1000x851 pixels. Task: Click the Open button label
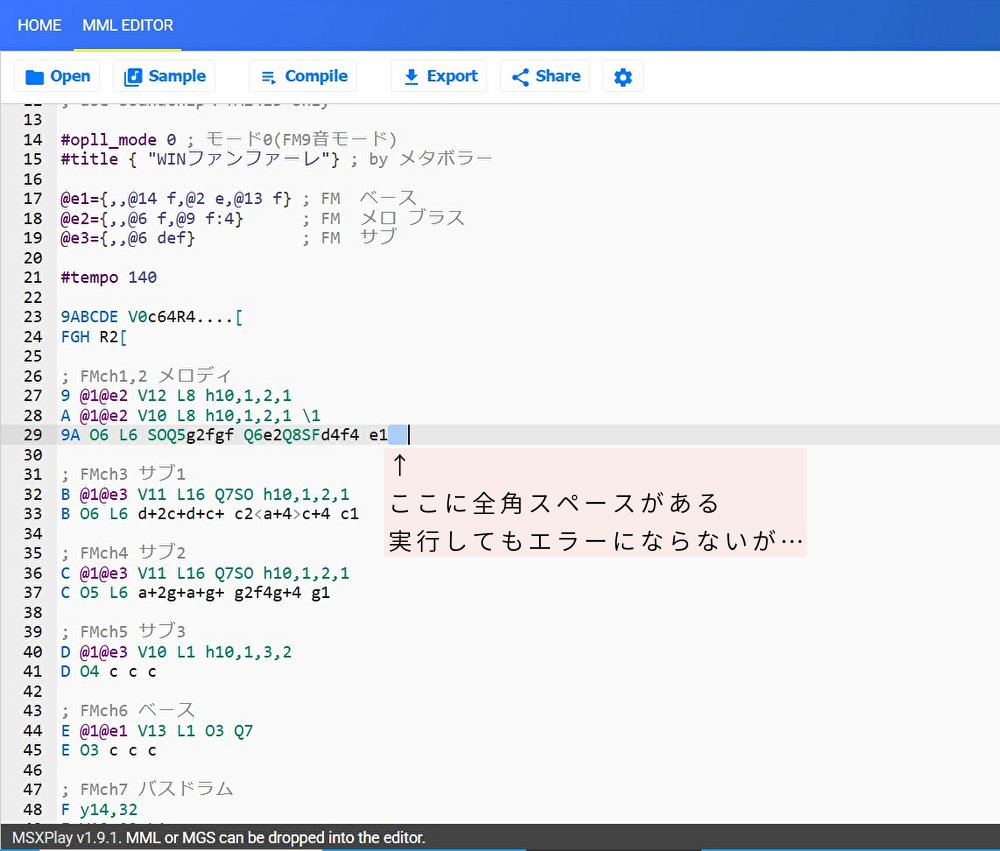(x=70, y=76)
